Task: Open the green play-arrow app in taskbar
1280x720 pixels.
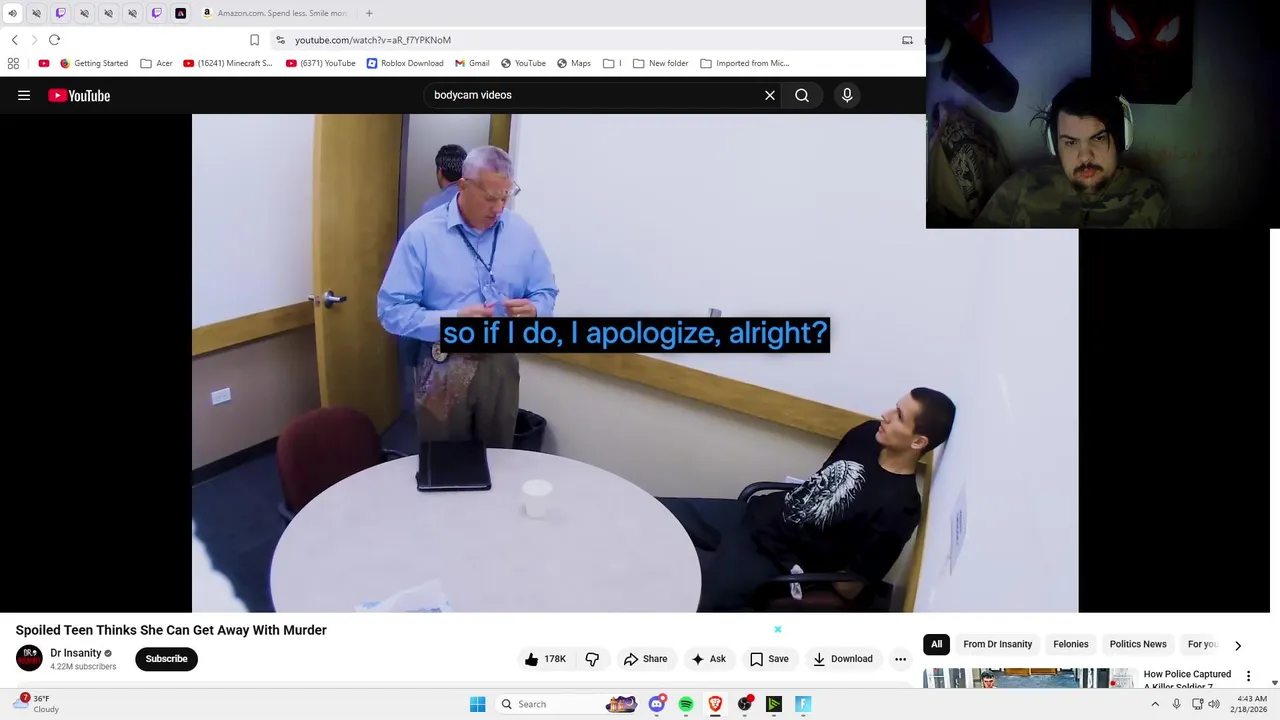Action: pyautogui.click(x=773, y=704)
